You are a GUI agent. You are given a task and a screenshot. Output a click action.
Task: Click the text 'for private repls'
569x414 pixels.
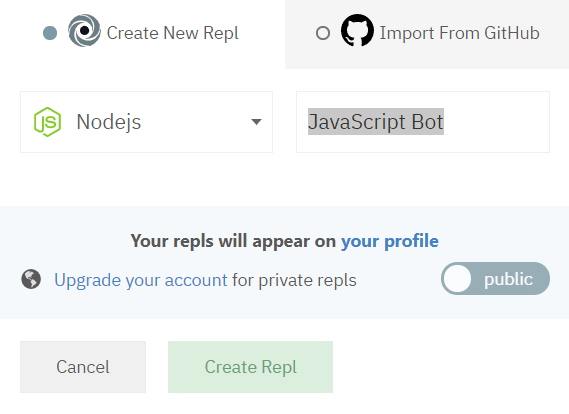[x=294, y=280]
